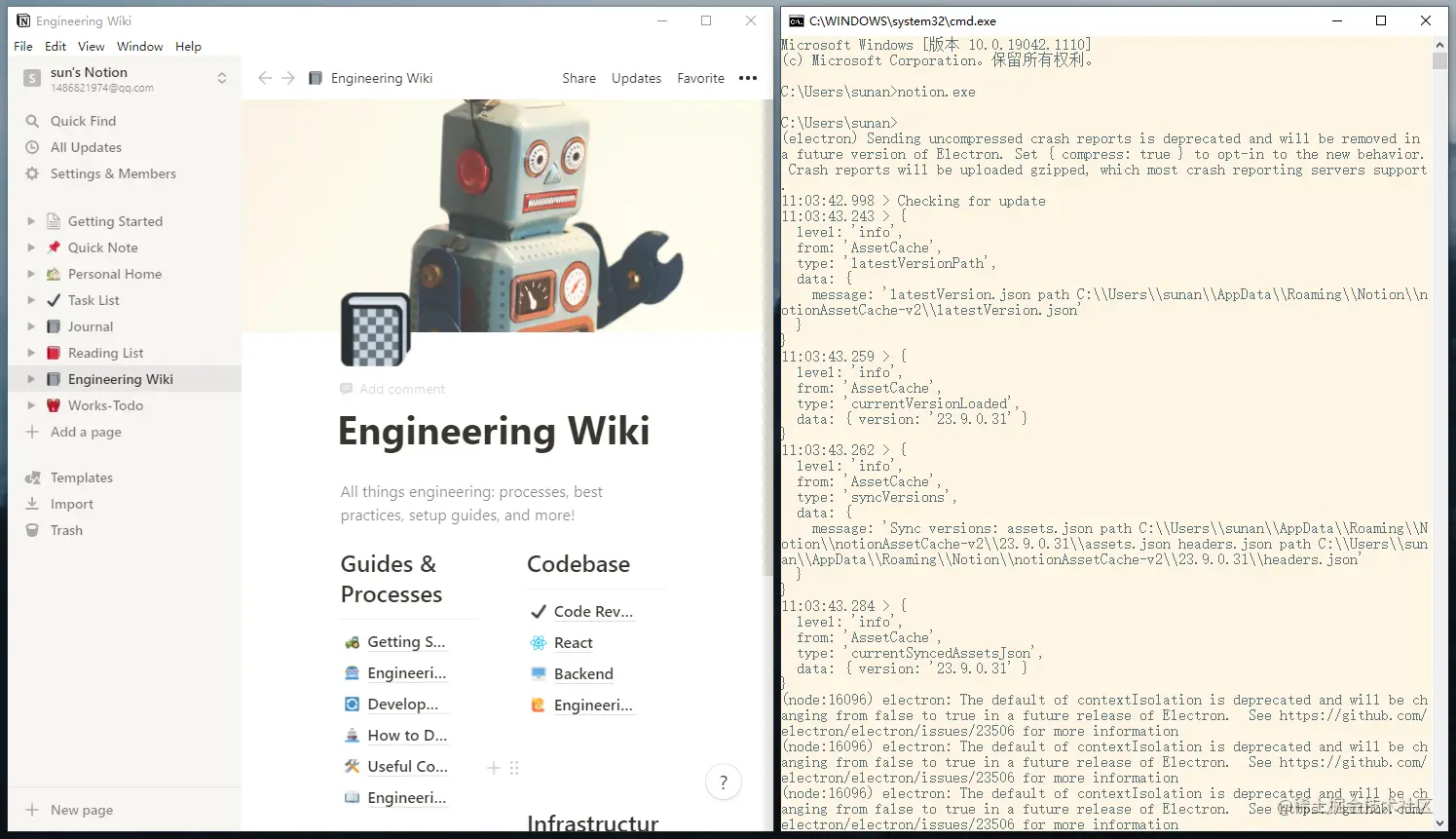
Task: Open the File menu
Action: [x=23, y=46]
